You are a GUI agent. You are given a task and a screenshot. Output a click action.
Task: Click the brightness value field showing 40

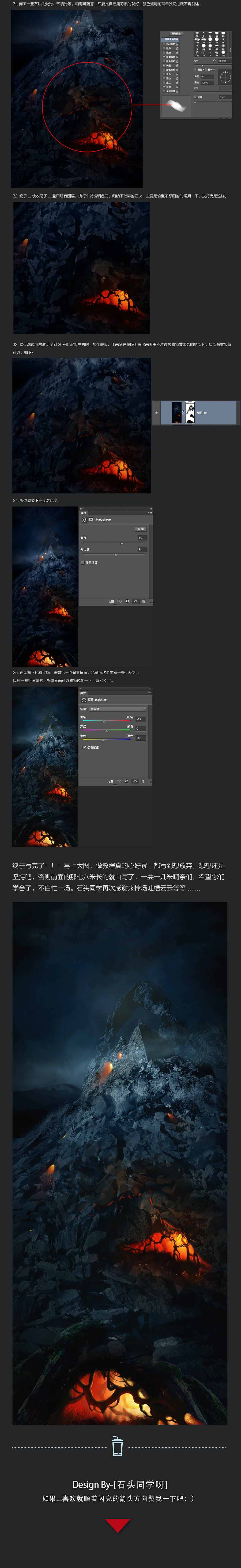(x=142, y=538)
